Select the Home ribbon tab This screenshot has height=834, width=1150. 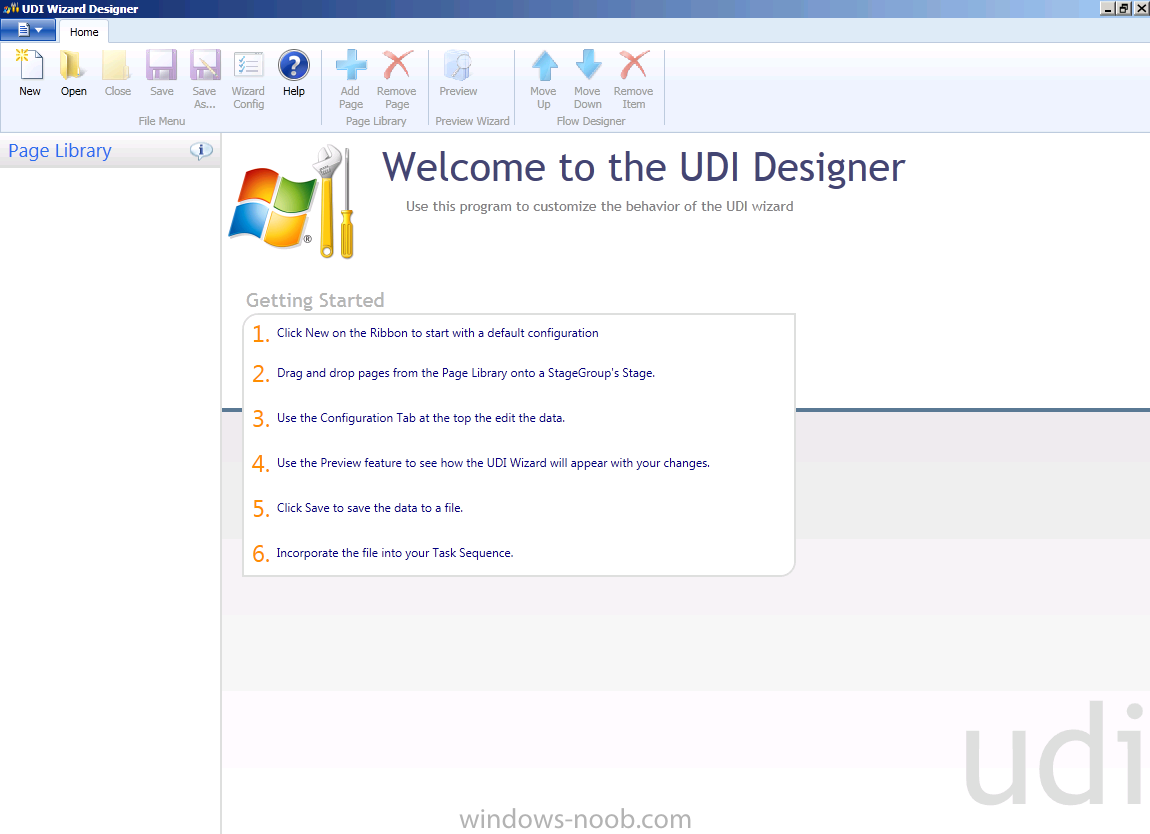click(84, 32)
